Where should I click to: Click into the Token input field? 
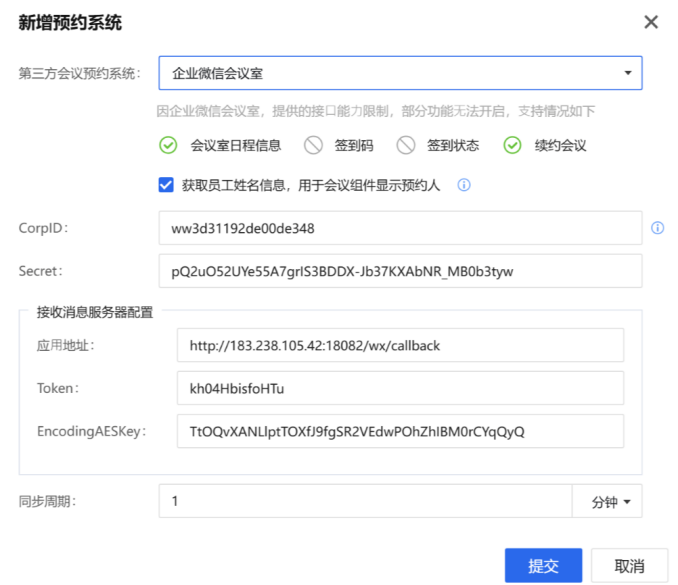click(400, 388)
